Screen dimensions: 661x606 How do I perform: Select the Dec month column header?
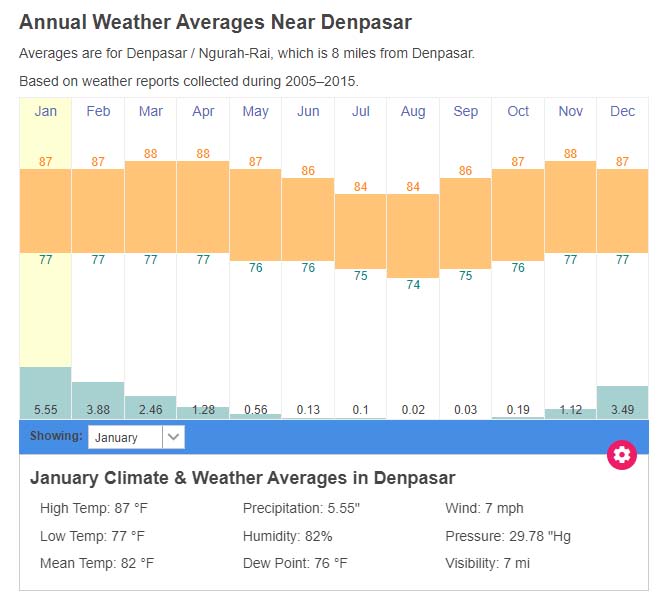click(622, 111)
